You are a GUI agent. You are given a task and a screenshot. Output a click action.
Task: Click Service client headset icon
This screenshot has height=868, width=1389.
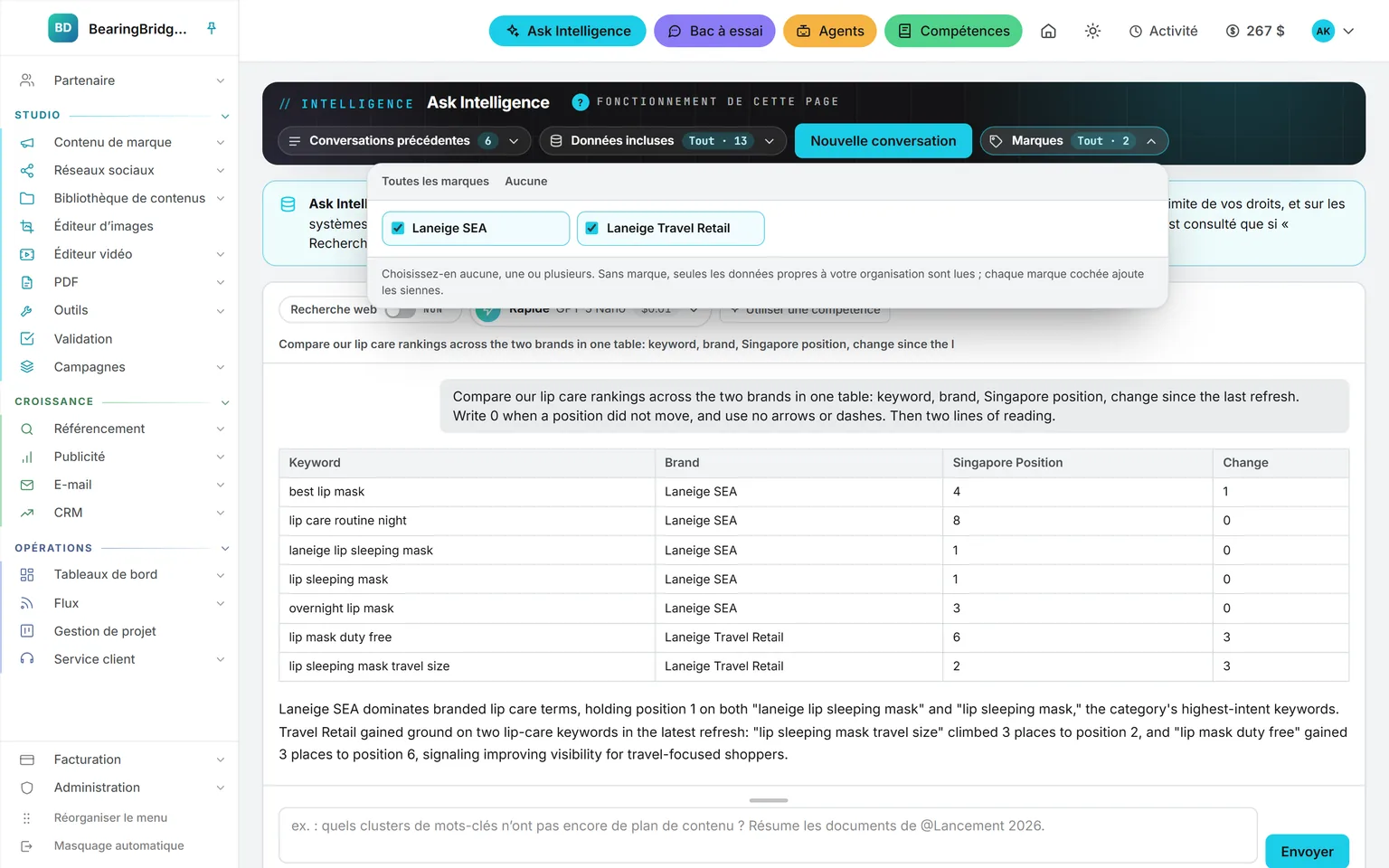pos(27,659)
